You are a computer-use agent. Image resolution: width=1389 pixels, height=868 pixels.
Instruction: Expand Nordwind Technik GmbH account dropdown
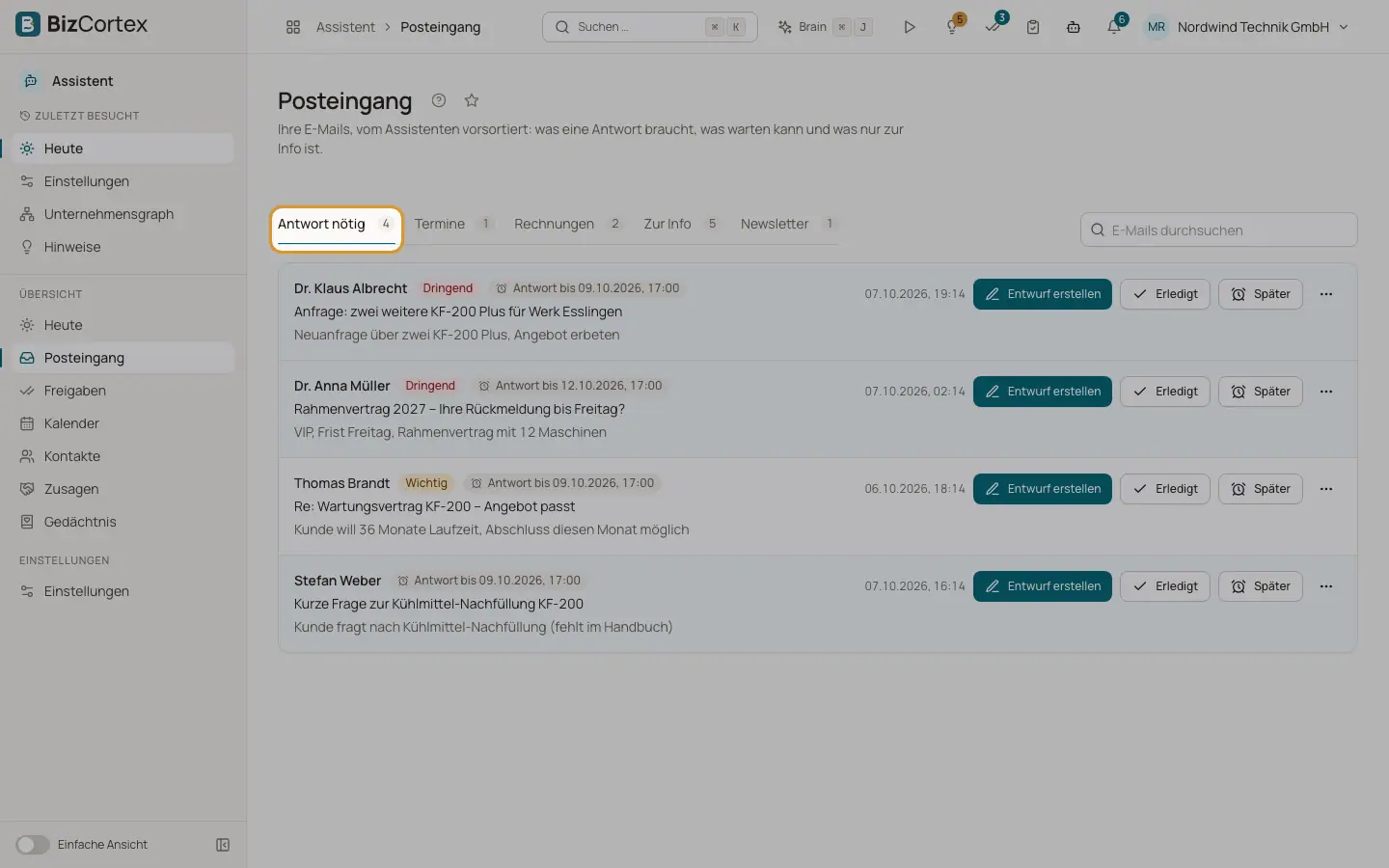(1344, 27)
